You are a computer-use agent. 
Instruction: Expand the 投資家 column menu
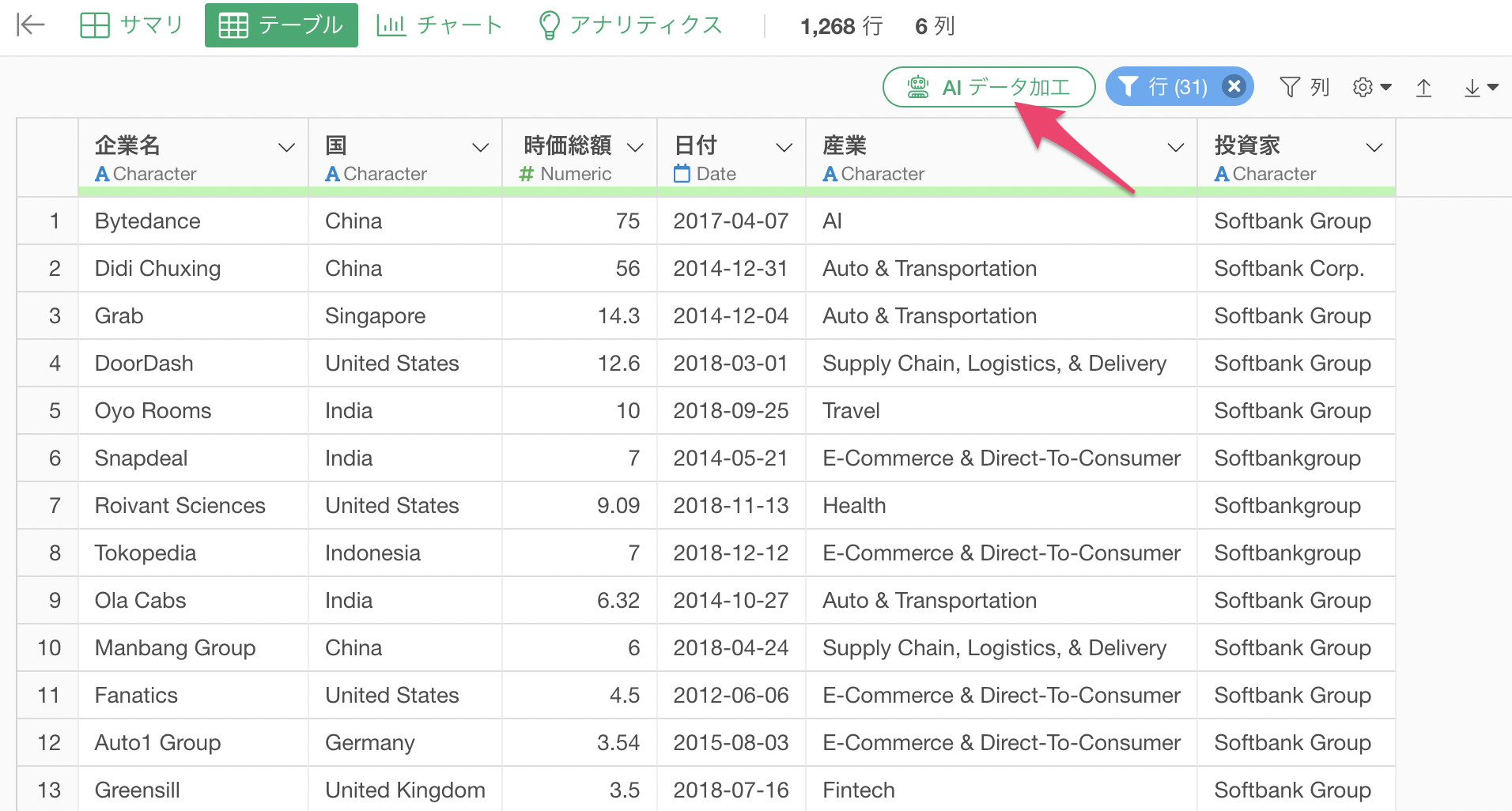coord(1374,148)
